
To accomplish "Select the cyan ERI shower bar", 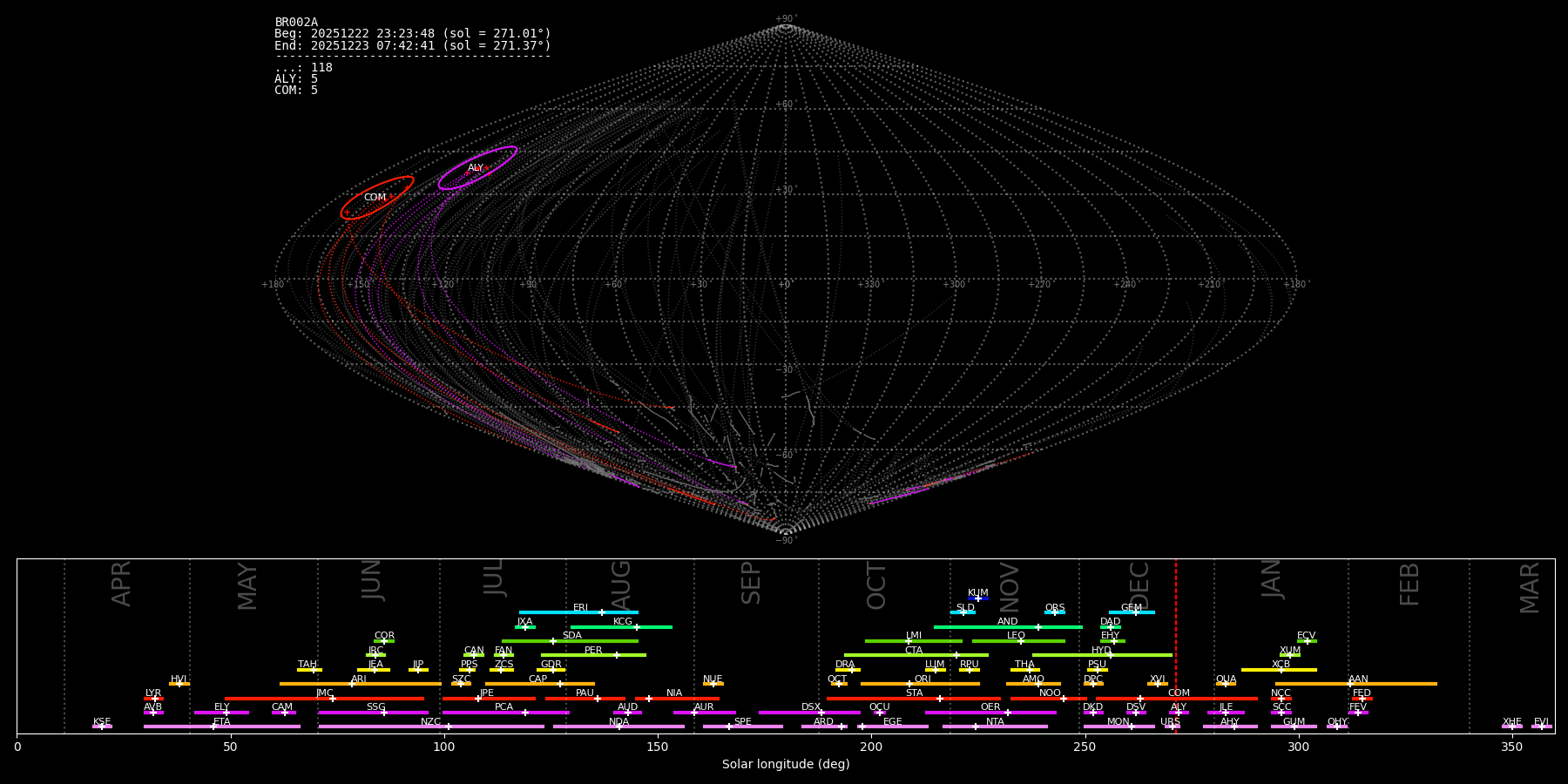I will click(578, 612).
